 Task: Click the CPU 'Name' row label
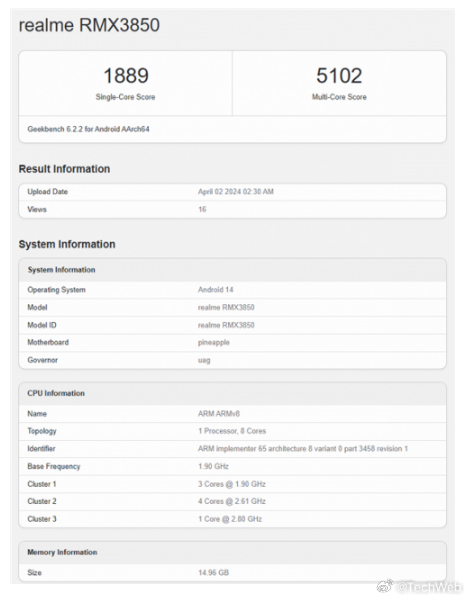37,414
